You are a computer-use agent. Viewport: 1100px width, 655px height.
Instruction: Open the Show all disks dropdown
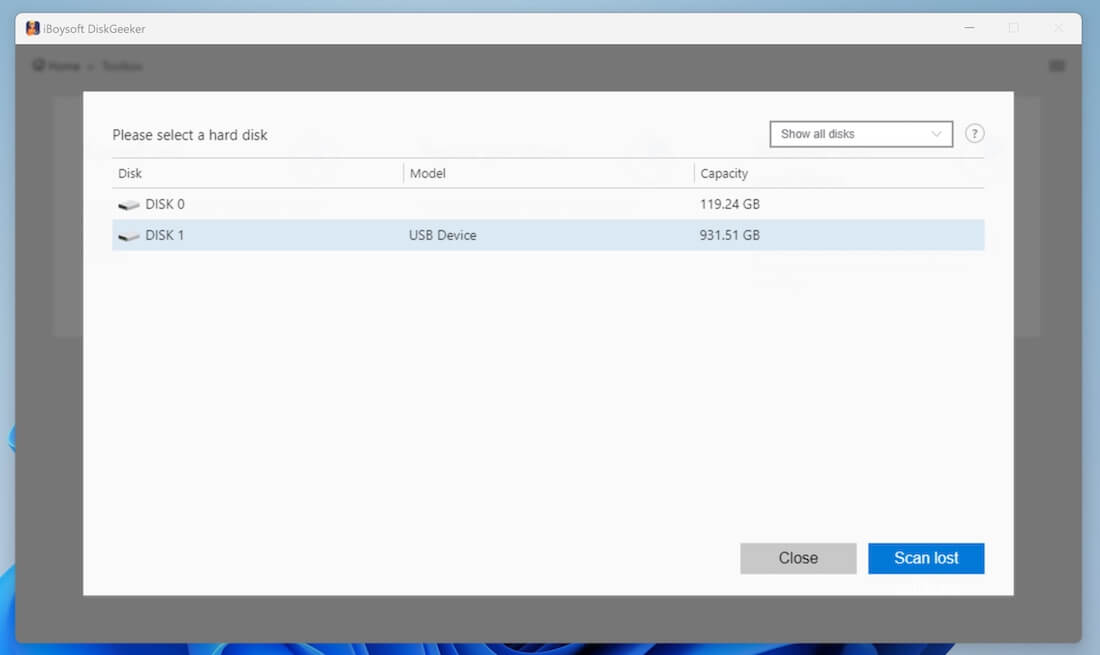pyautogui.click(x=861, y=134)
